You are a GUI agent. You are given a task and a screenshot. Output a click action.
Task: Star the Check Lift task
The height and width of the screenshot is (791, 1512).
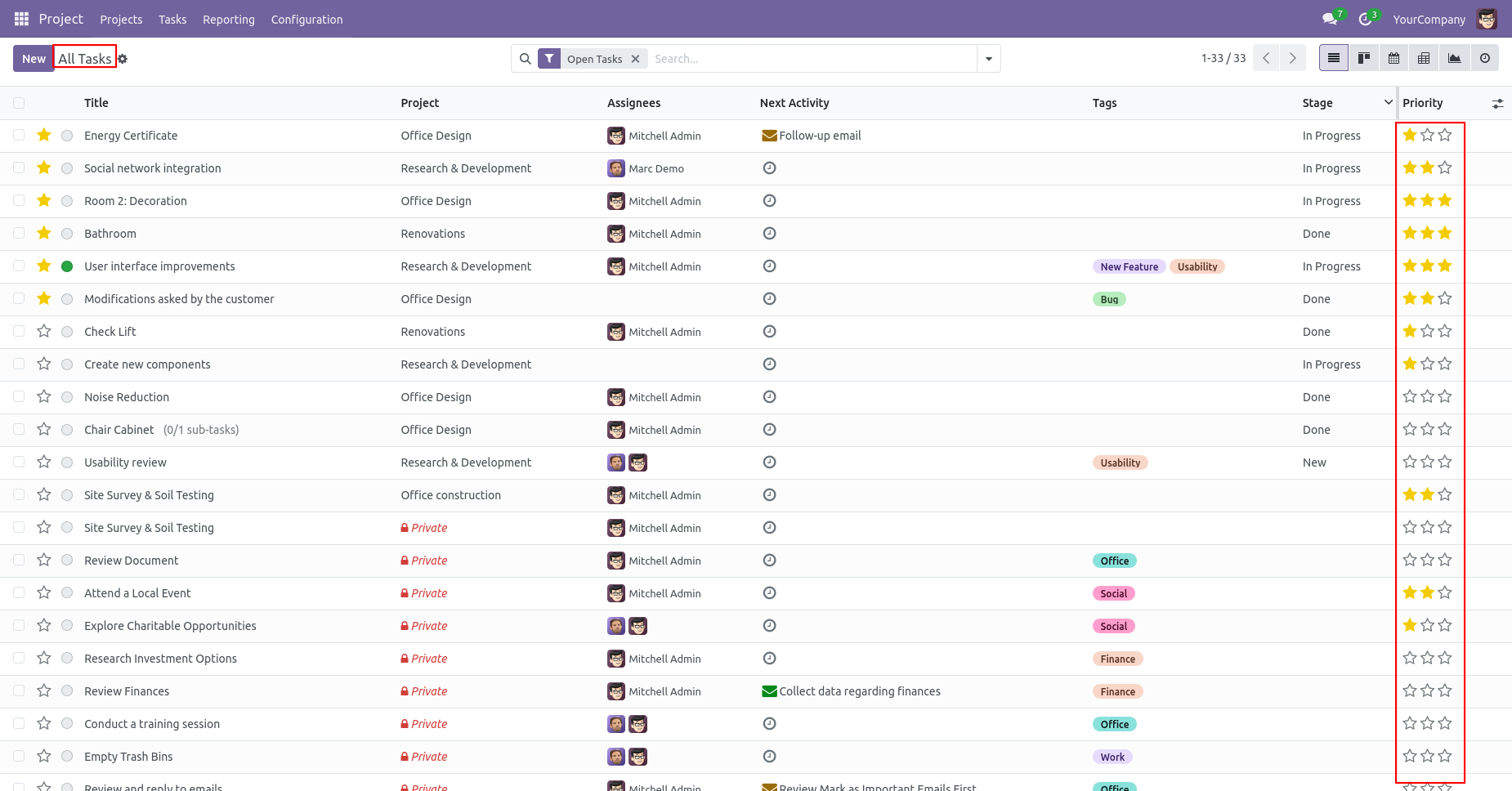point(44,331)
